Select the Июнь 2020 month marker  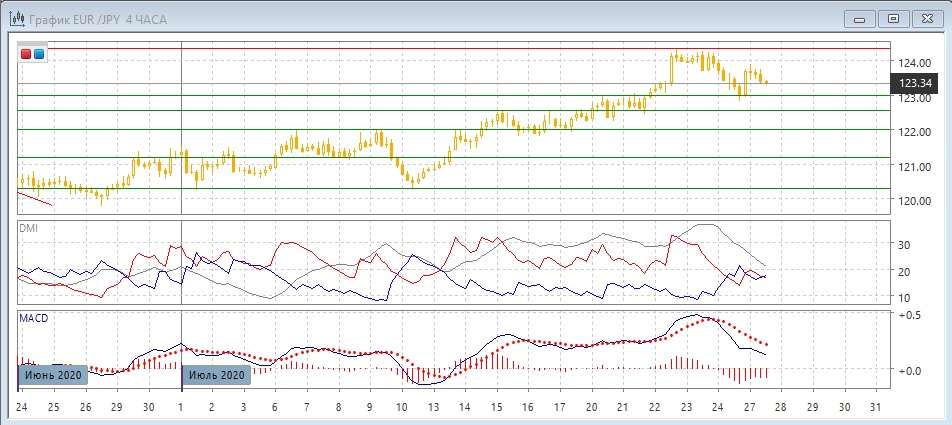[x=52, y=375]
